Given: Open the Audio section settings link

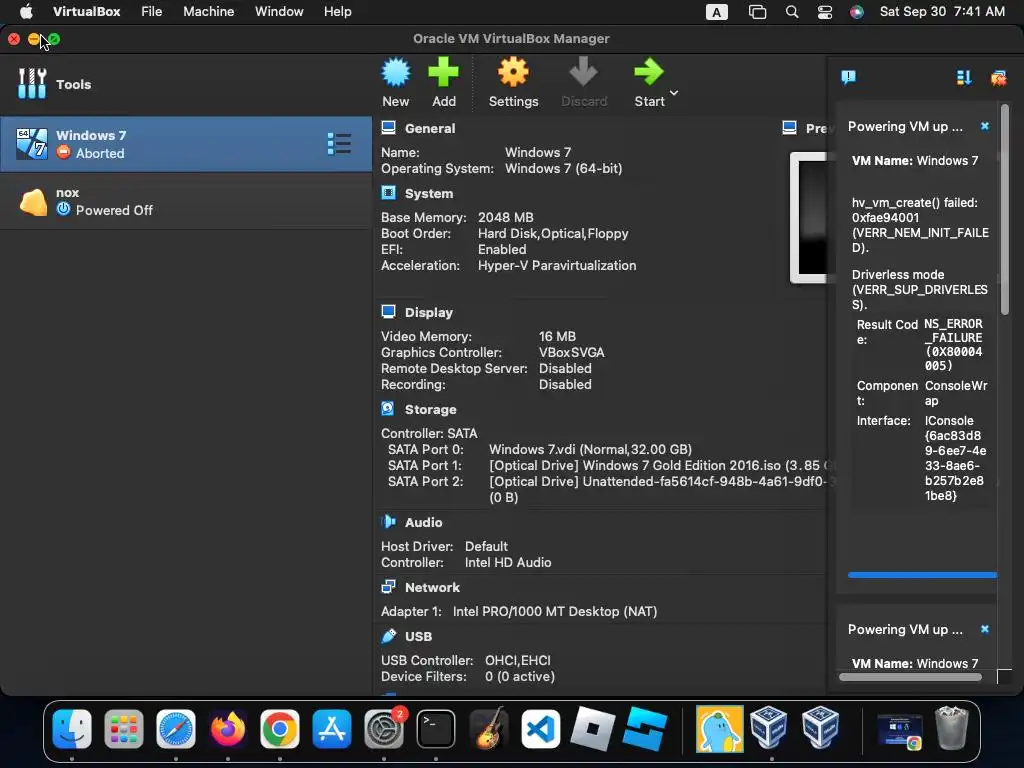Looking at the screenshot, I should 423,522.
